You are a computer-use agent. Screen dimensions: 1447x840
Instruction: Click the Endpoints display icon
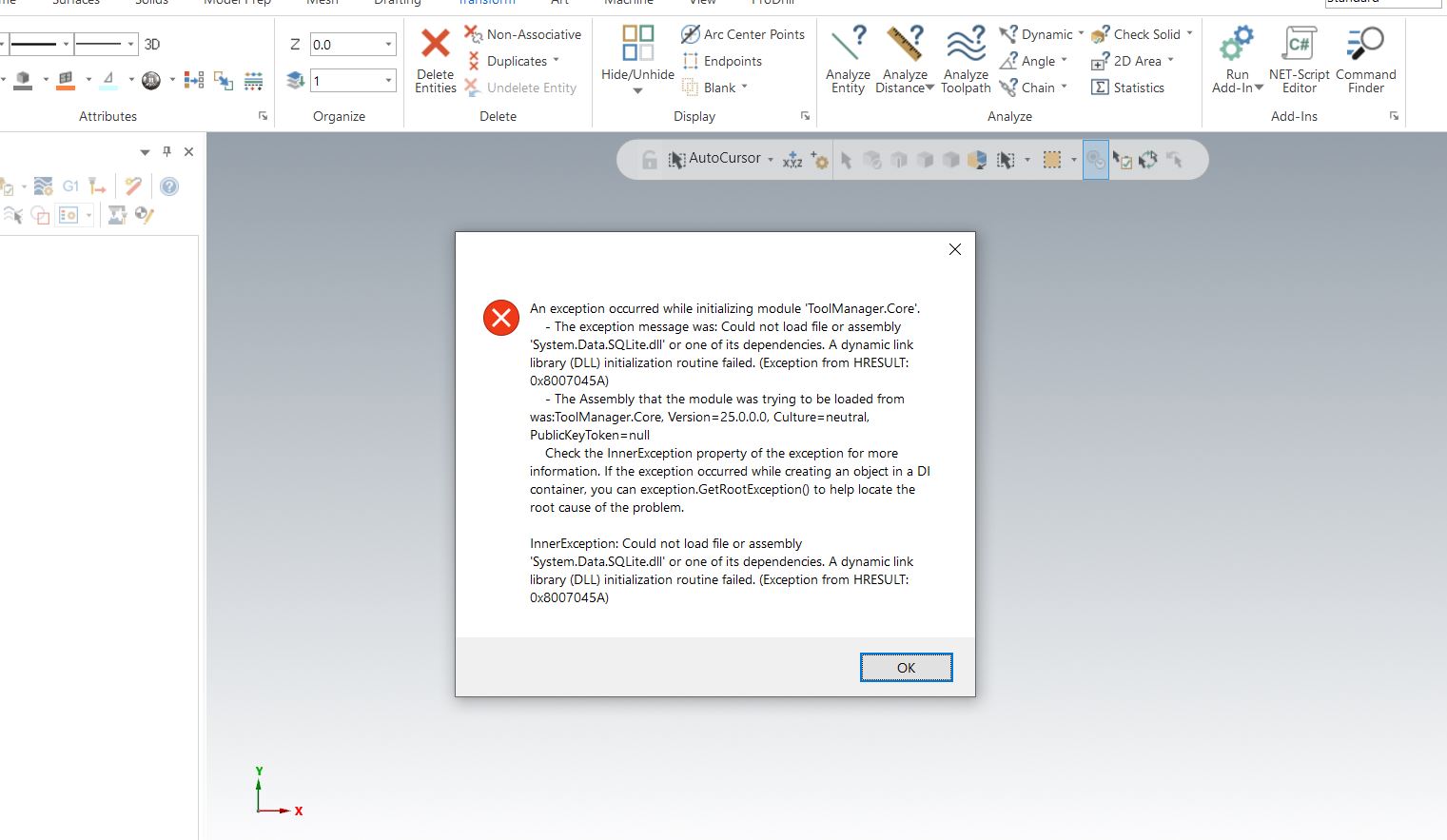click(691, 61)
